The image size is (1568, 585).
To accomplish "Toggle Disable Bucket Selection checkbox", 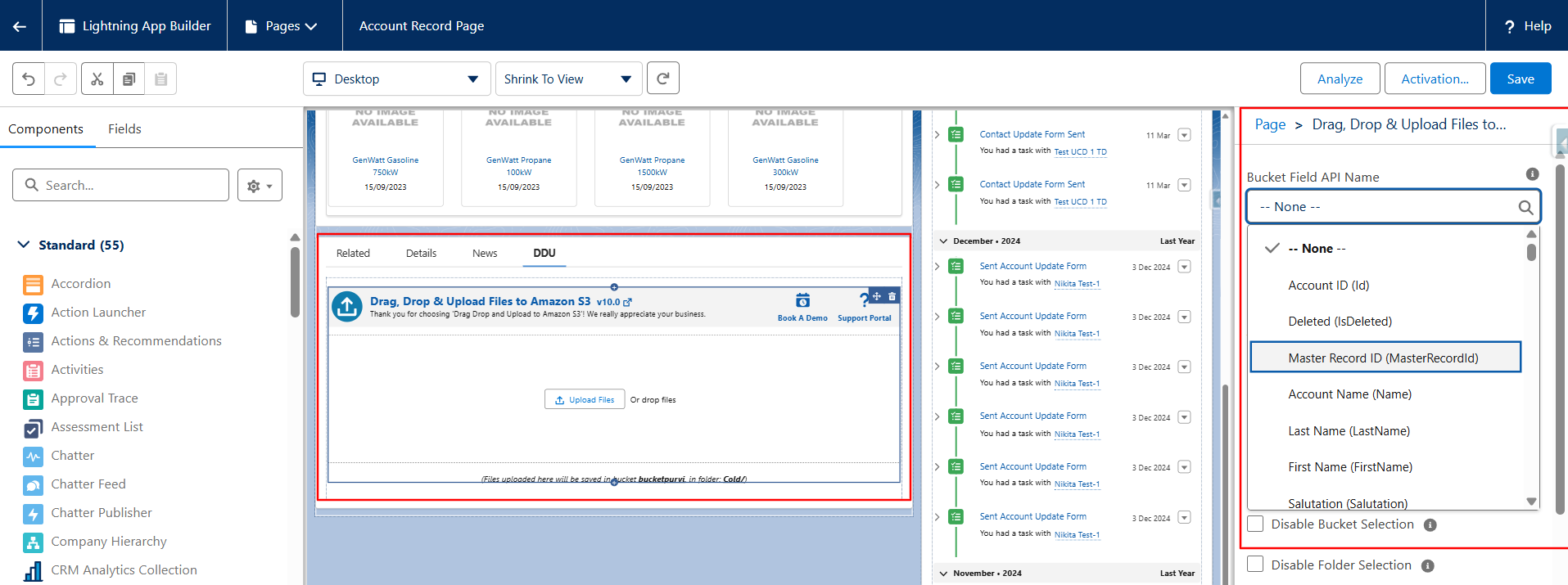I will (x=1255, y=524).
